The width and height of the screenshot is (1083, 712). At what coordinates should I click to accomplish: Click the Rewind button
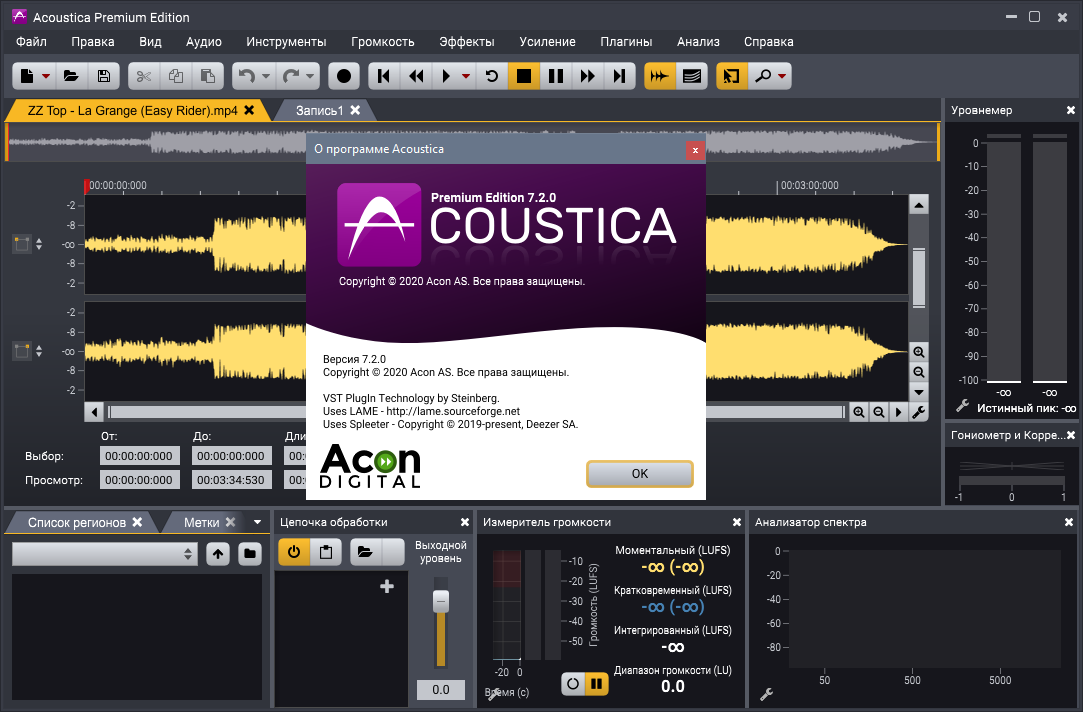pyautogui.click(x=416, y=76)
